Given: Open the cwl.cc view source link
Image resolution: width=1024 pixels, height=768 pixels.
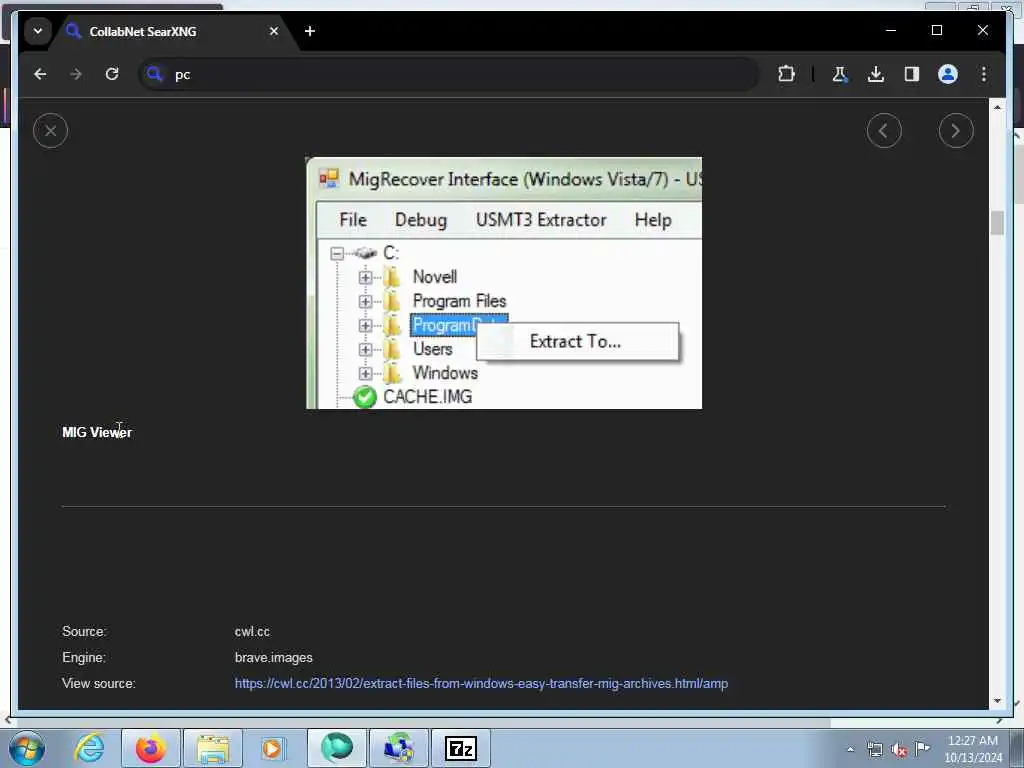Looking at the screenshot, I should click(x=481, y=683).
